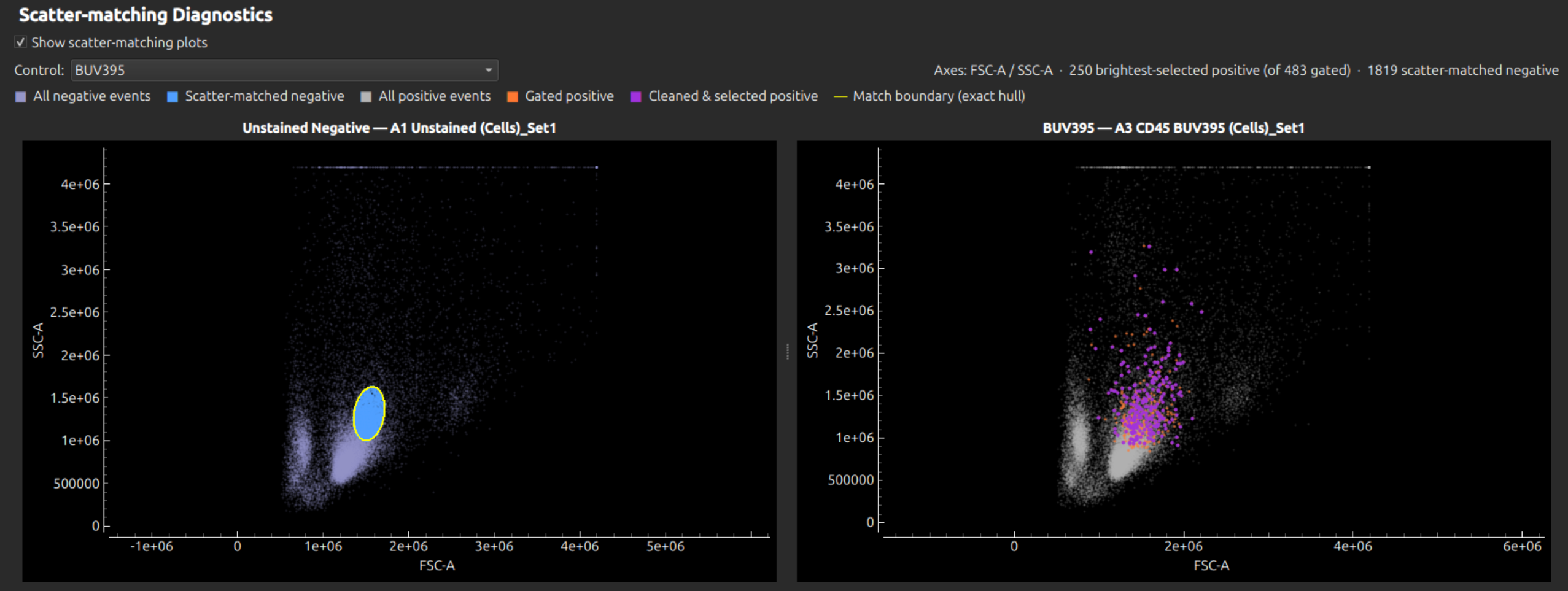This screenshot has width=1568, height=591.
Task: Click the FSC-A axis label on left plot
Action: [437, 565]
